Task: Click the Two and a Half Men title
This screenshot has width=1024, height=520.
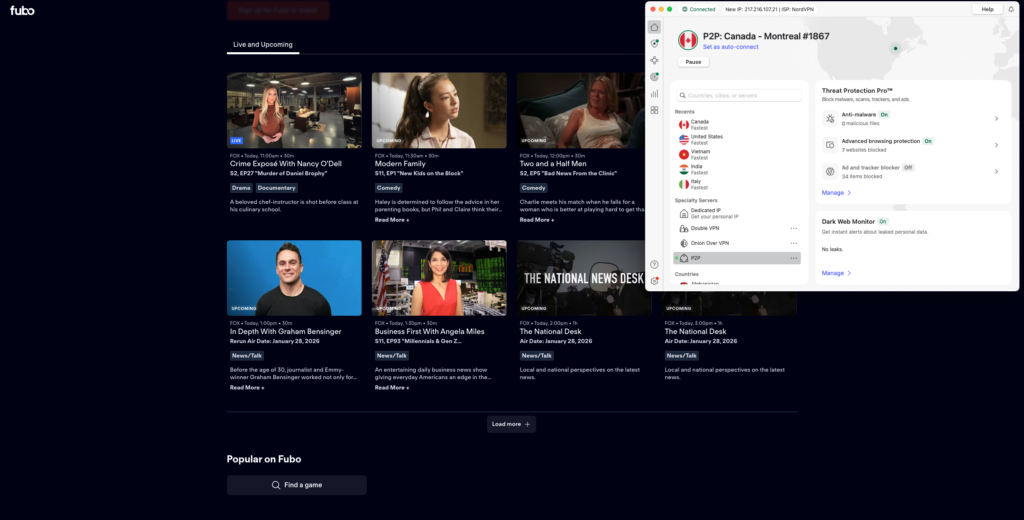Action: coord(553,164)
